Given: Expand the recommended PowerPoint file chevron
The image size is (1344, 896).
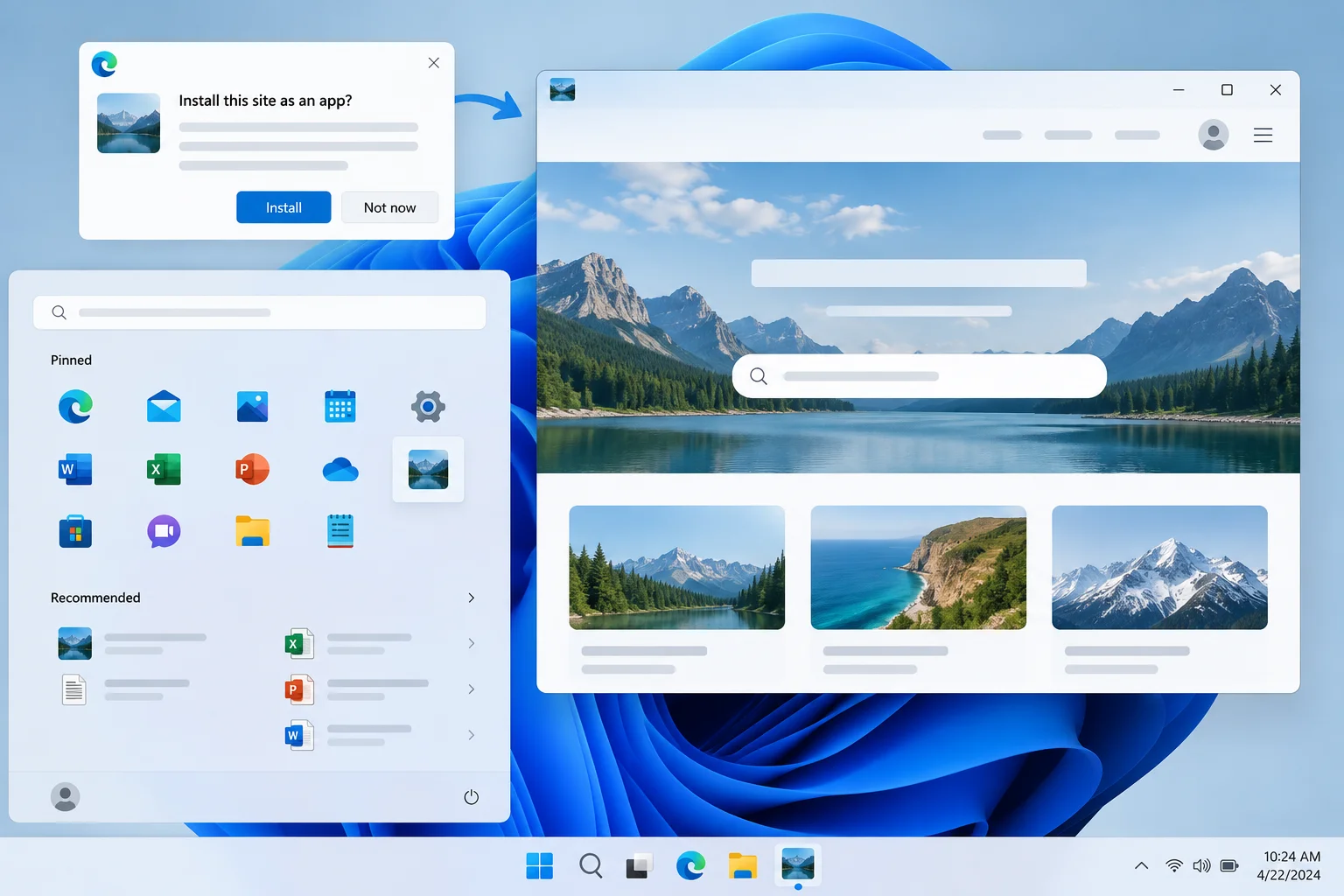Looking at the screenshot, I should [x=471, y=689].
